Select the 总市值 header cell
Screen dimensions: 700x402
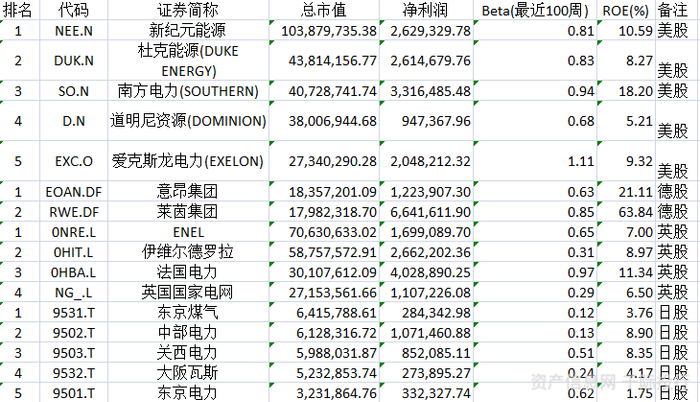click(x=324, y=10)
